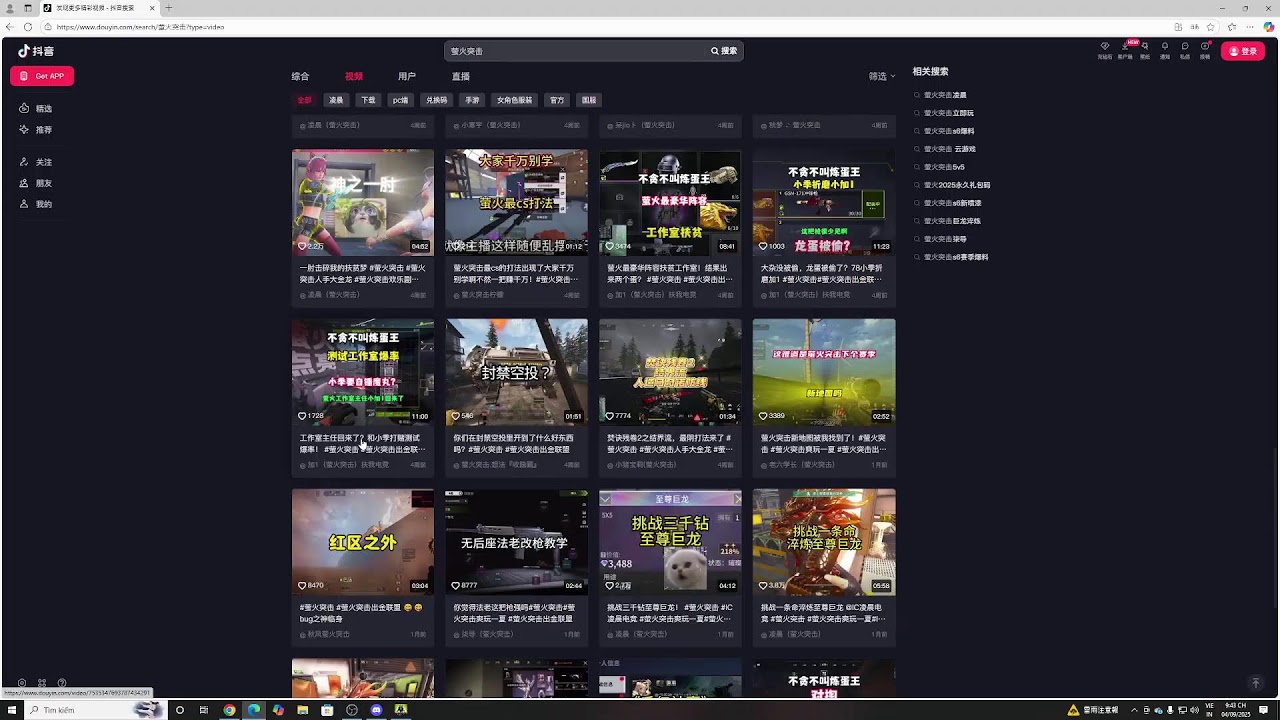The height and width of the screenshot is (720, 1280).
Task: Click the back-to-top arrow icon
Action: [x=1256, y=683]
